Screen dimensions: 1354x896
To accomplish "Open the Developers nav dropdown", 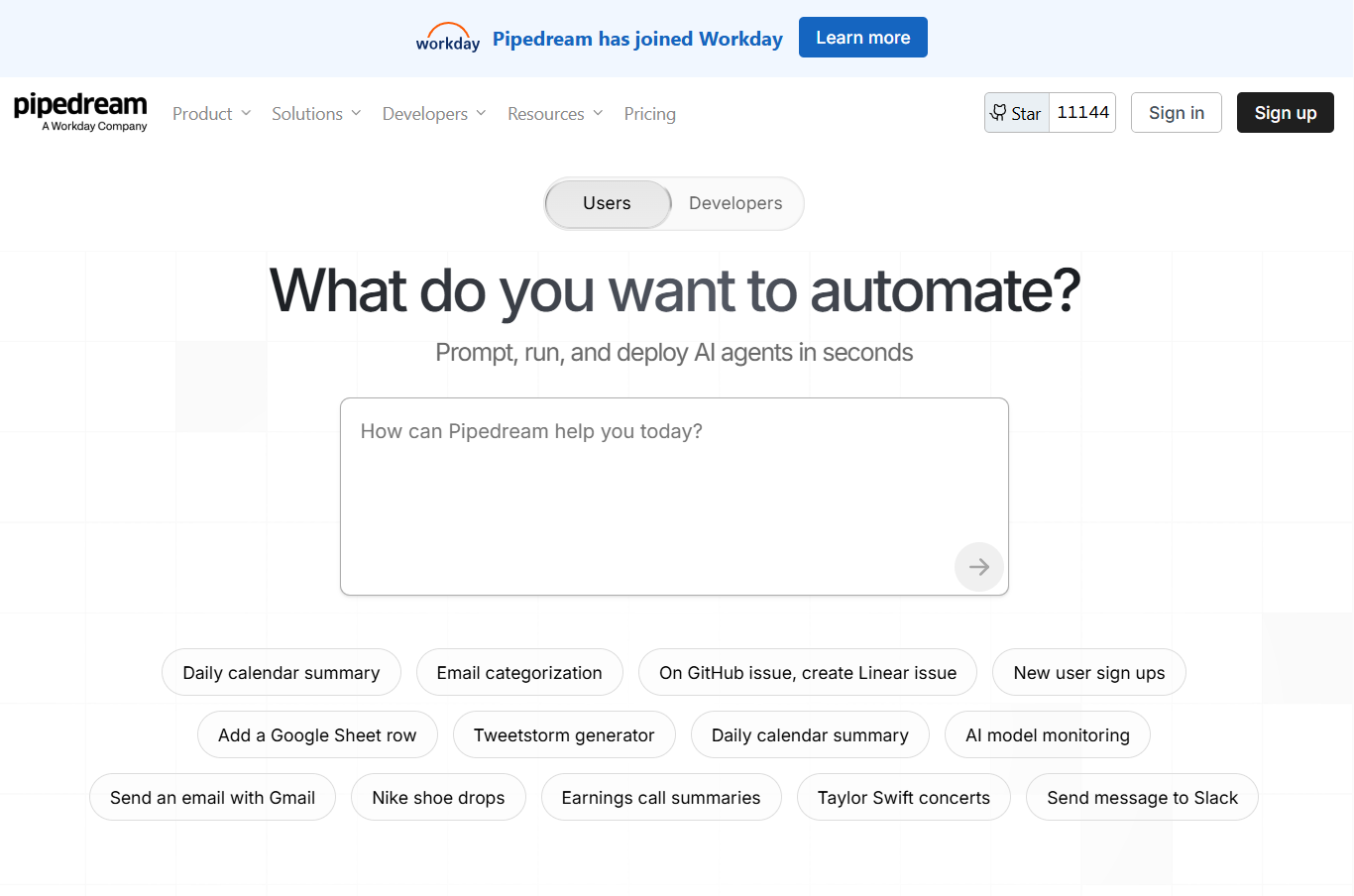I will (x=434, y=114).
